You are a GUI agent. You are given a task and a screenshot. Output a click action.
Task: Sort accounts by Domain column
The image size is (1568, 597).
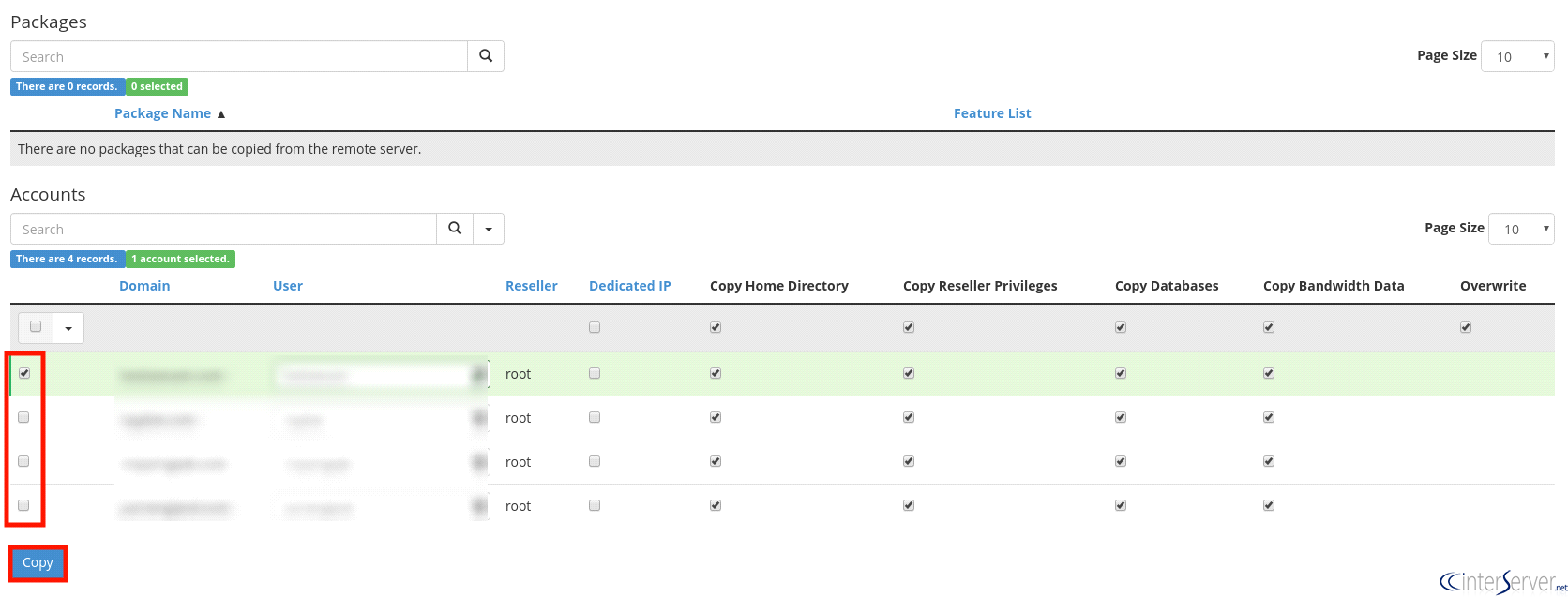(x=144, y=286)
